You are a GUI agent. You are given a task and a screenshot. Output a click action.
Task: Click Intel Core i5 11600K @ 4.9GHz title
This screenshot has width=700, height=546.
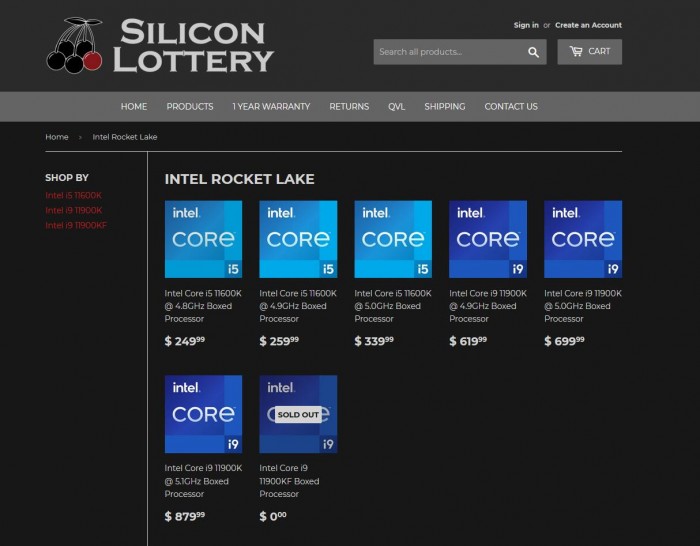pos(298,306)
